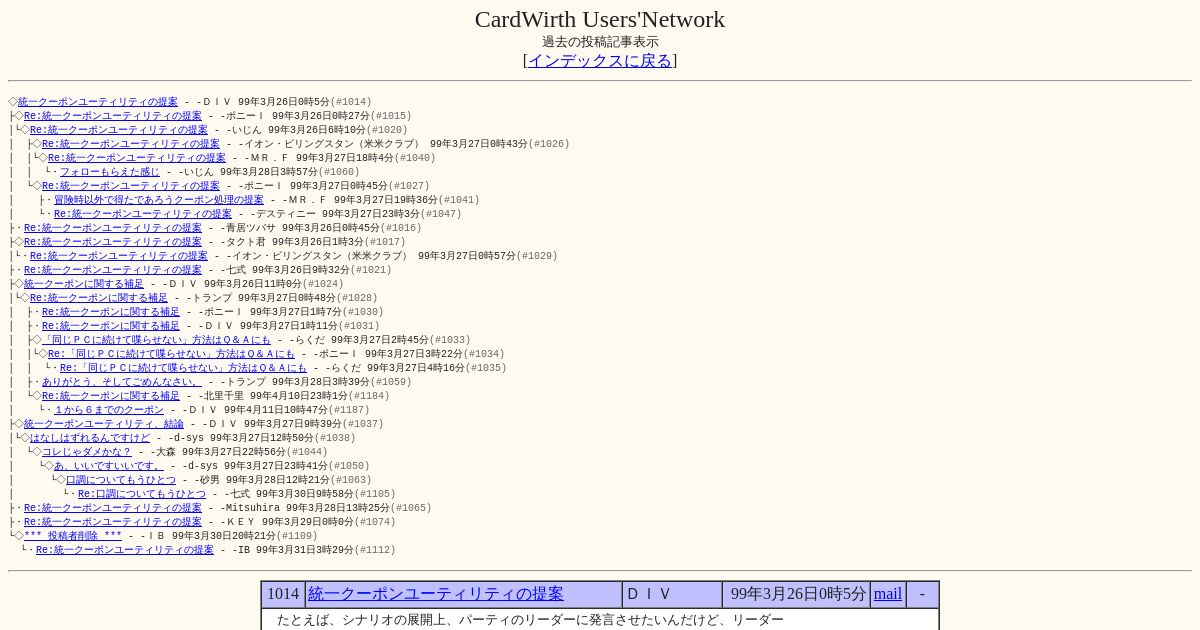The height and width of the screenshot is (630, 1200).
Task: Open reply #1020 by いじん
Action: tap(119, 130)
